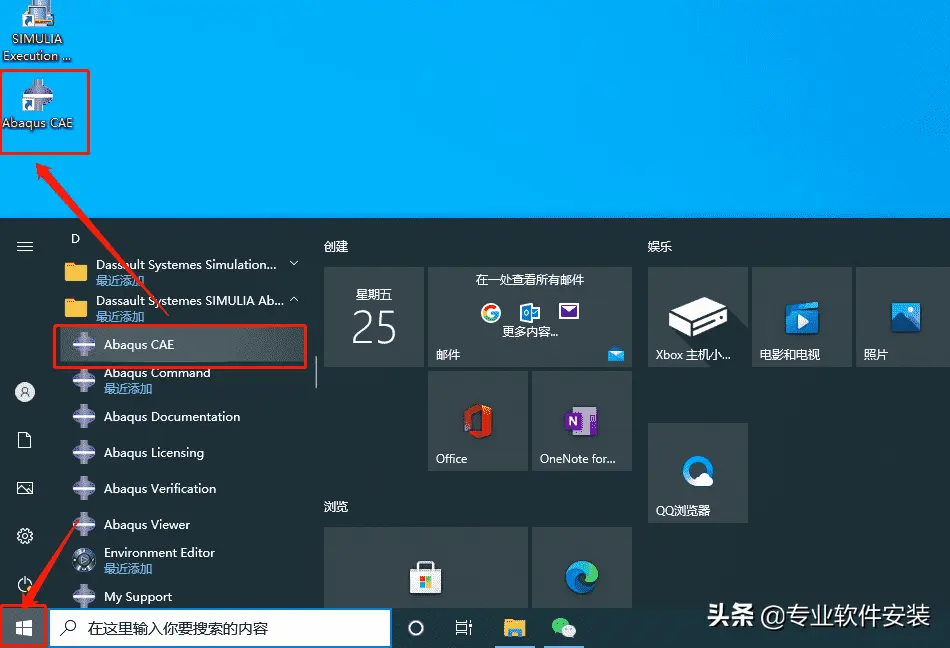Open user account icon in Start sidebar

click(x=25, y=392)
